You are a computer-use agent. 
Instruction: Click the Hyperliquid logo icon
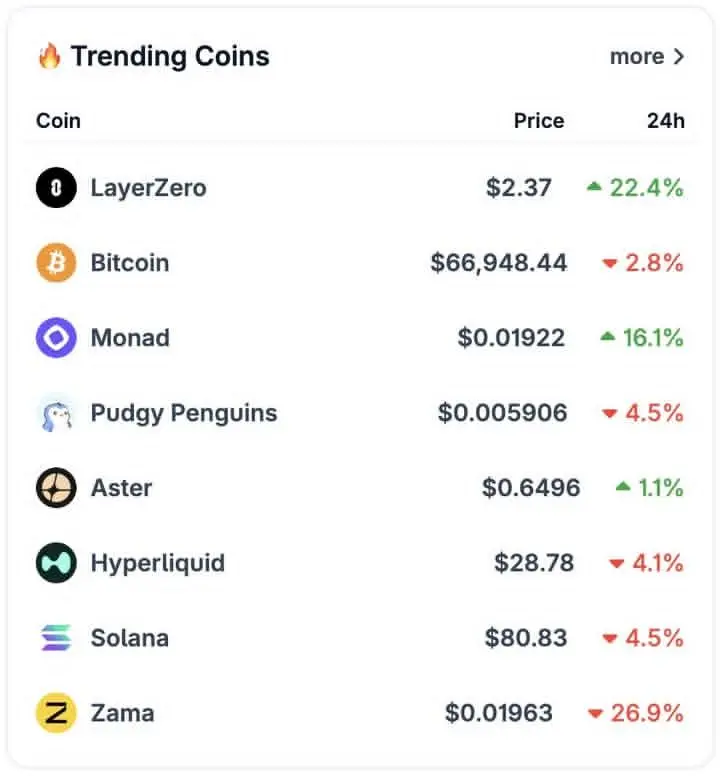[x=56, y=563]
